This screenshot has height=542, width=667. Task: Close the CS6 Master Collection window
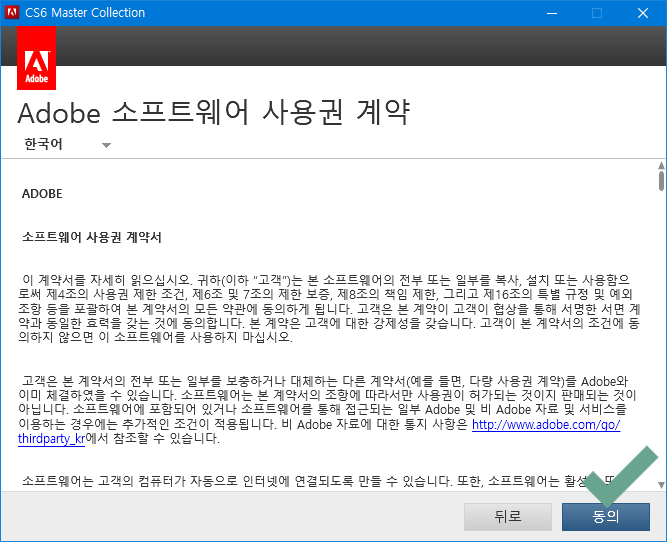click(643, 13)
